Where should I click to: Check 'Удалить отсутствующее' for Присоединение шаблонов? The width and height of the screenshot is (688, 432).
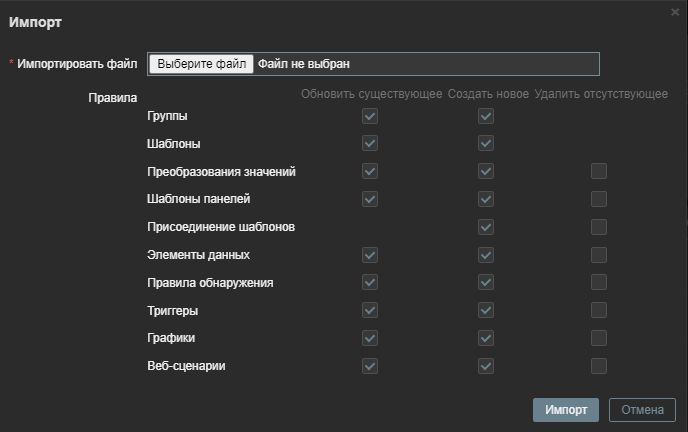coord(598,227)
